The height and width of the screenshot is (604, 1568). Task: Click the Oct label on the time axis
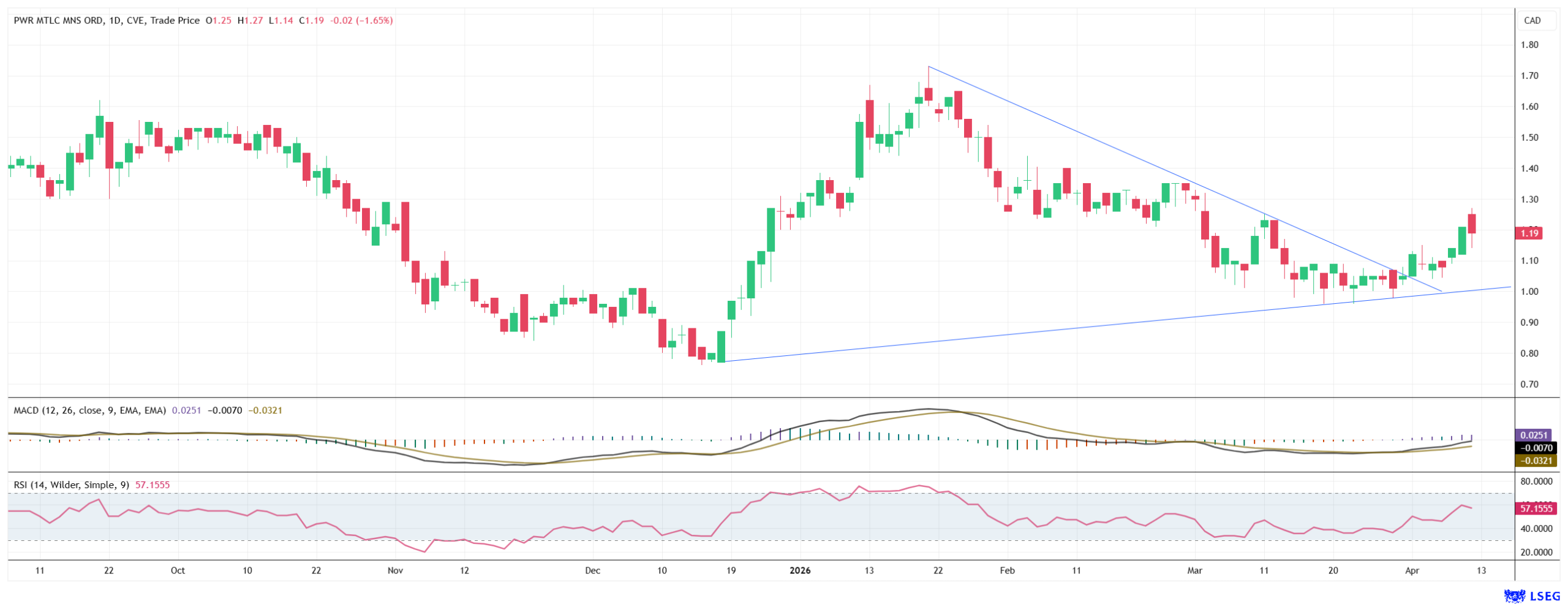178,570
